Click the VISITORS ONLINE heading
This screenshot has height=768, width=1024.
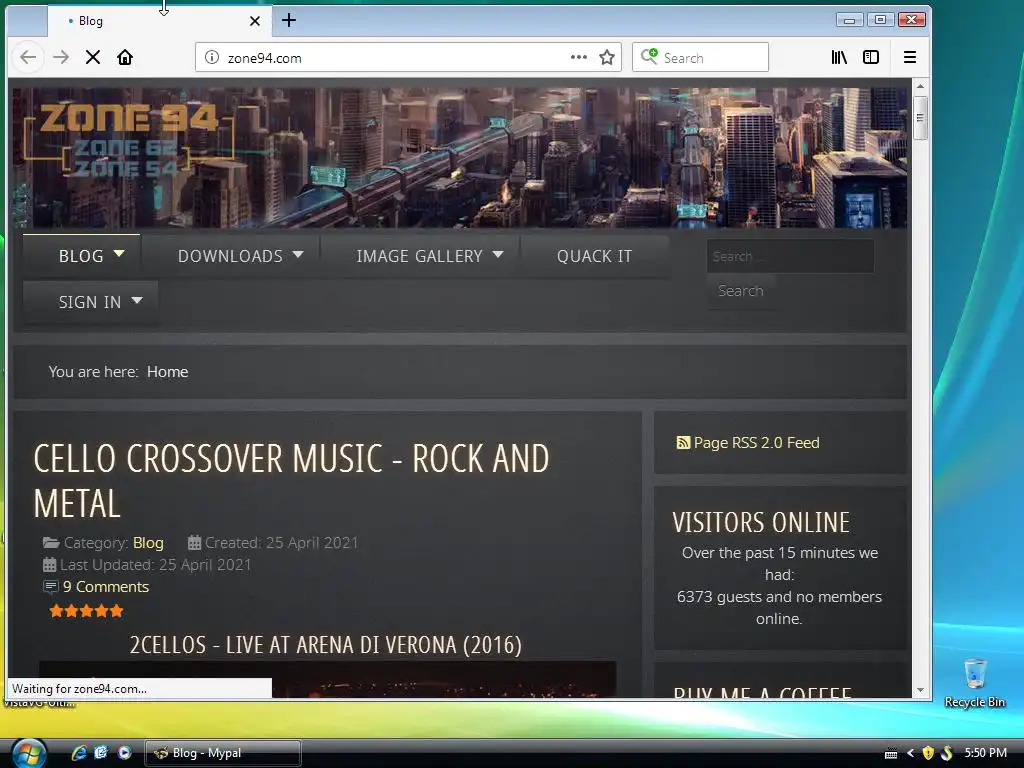pyautogui.click(x=761, y=522)
